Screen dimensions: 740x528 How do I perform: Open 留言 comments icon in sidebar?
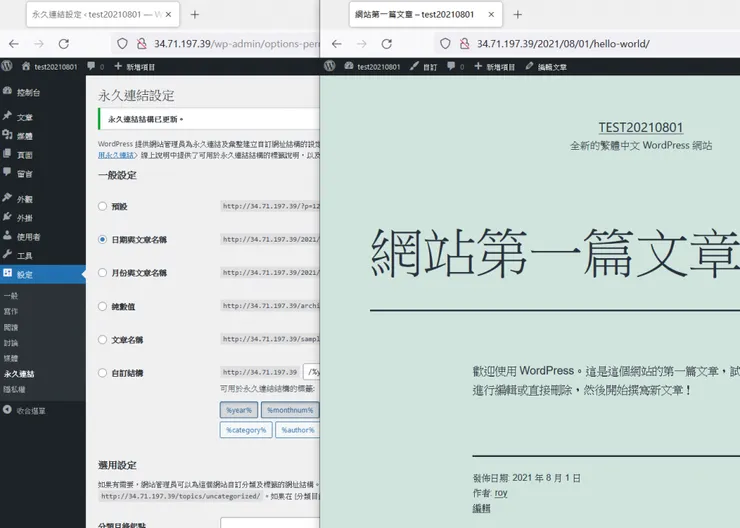7,172
